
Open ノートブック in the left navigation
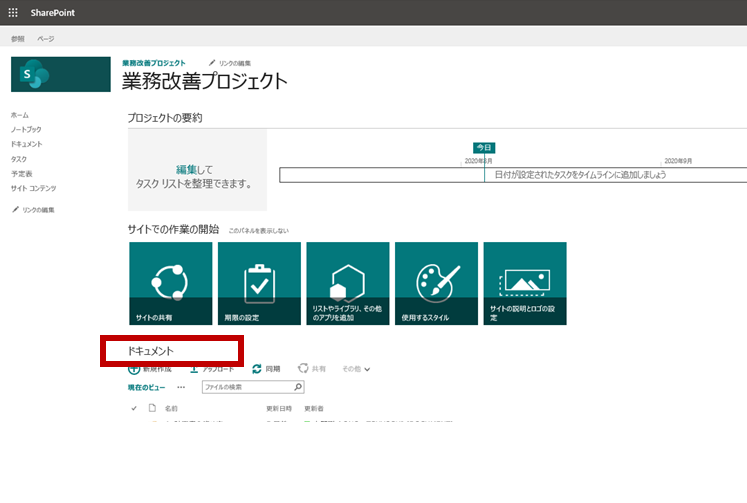pyautogui.click(x=26, y=130)
